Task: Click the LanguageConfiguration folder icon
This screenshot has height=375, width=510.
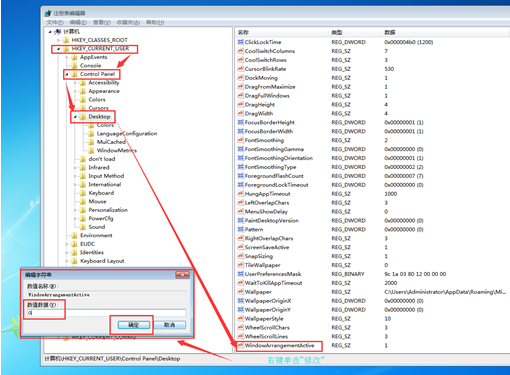Action: click(x=91, y=134)
